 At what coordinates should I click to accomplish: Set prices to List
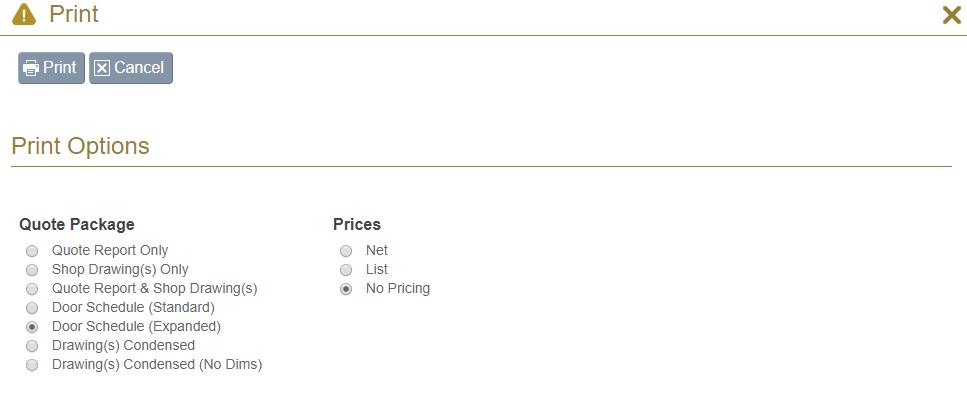click(346, 270)
